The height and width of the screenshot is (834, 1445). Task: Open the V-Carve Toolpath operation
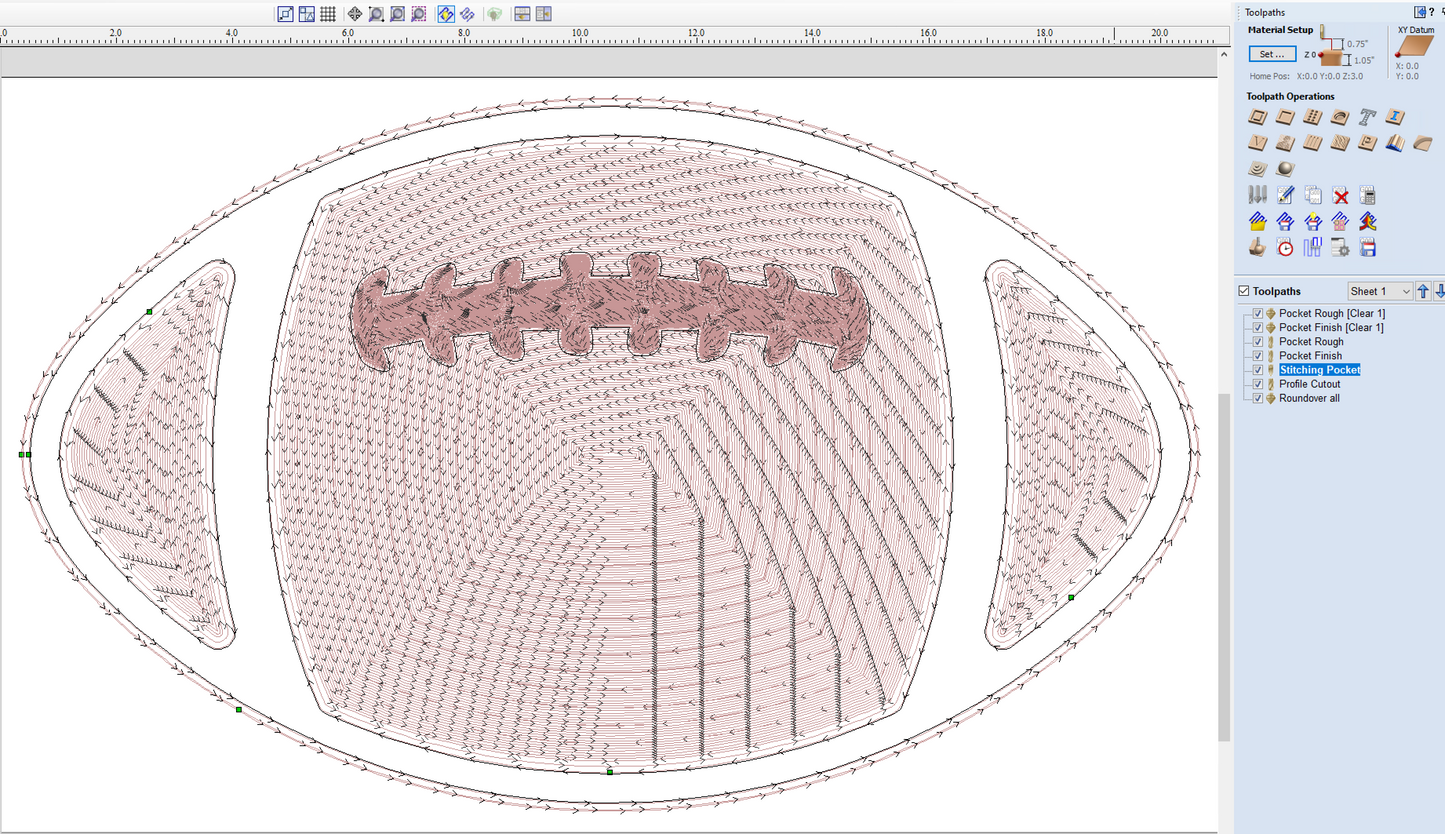pyautogui.click(x=1258, y=144)
